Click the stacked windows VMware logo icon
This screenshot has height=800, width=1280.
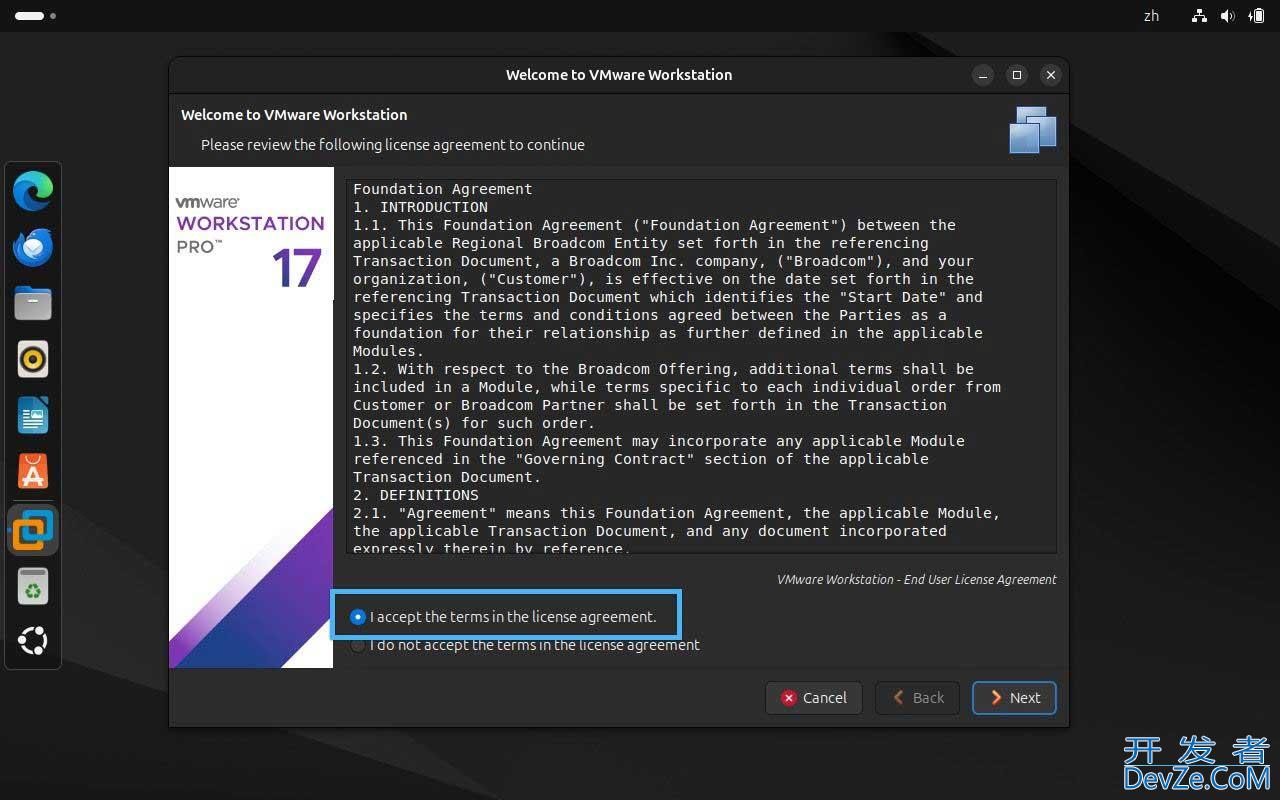tap(1033, 130)
